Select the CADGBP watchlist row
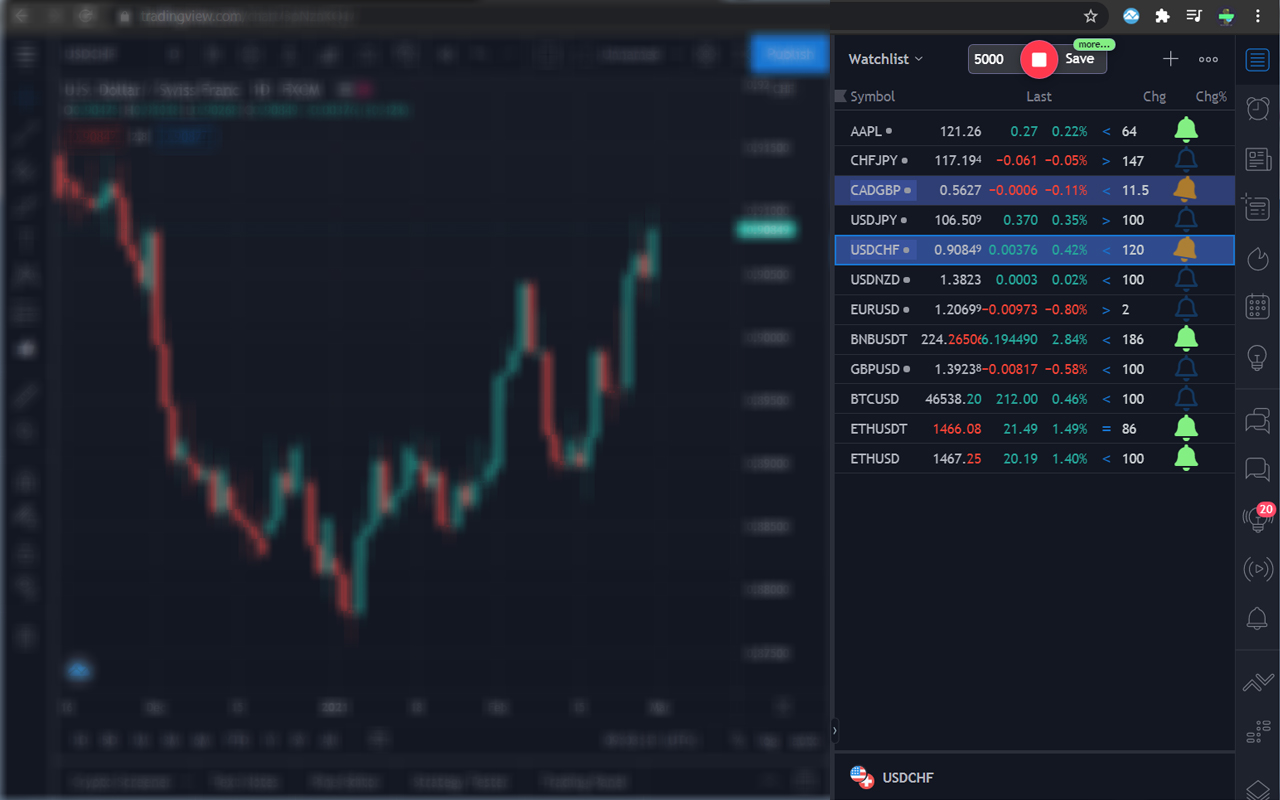Viewport: 1280px width, 800px height. pyautogui.click(x=1034, y=190)
